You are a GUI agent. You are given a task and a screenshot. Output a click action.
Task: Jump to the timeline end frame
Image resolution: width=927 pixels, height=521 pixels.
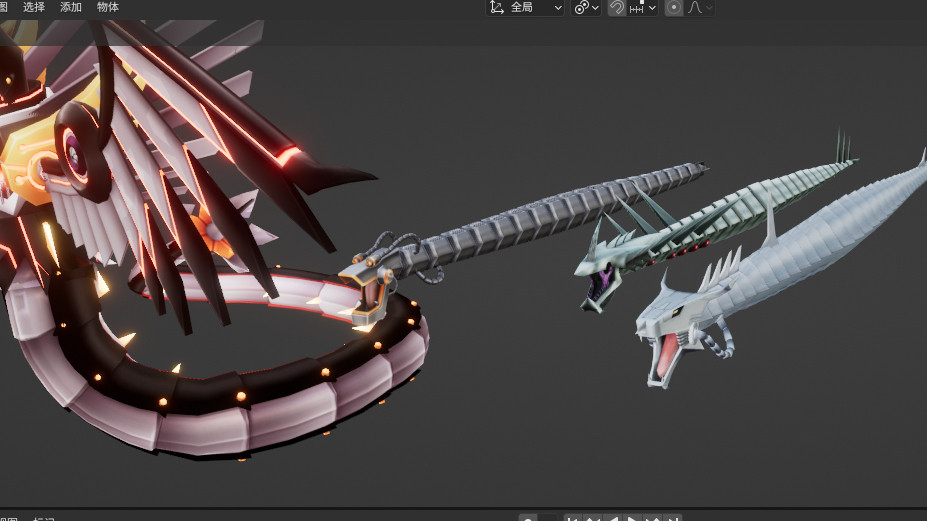[672, 519]
